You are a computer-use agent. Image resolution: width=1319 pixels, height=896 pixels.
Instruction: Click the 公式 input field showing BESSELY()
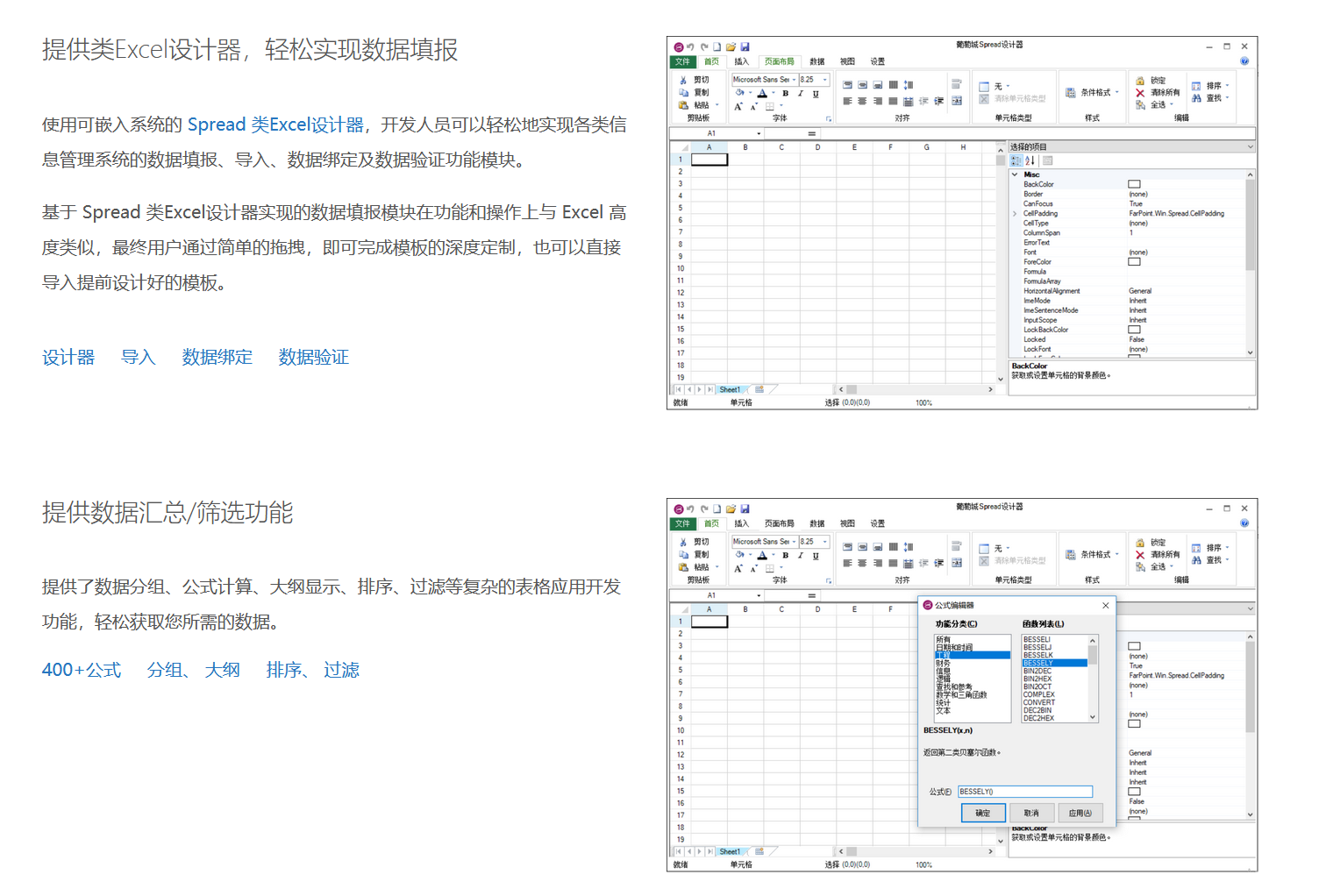tap(1025, 792)
